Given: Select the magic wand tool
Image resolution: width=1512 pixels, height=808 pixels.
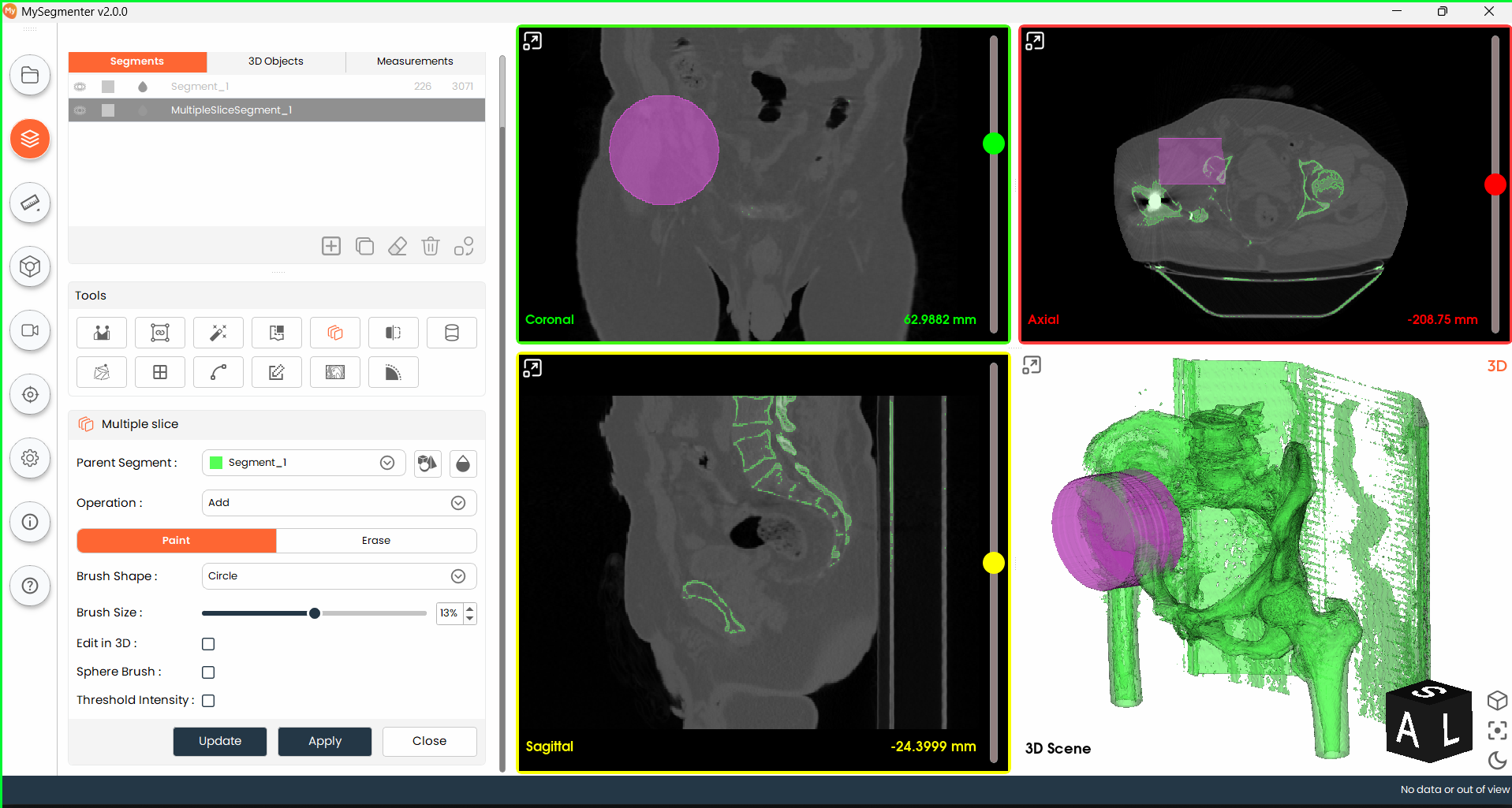Looking at the screenshot, I should (x=218, y=333).
